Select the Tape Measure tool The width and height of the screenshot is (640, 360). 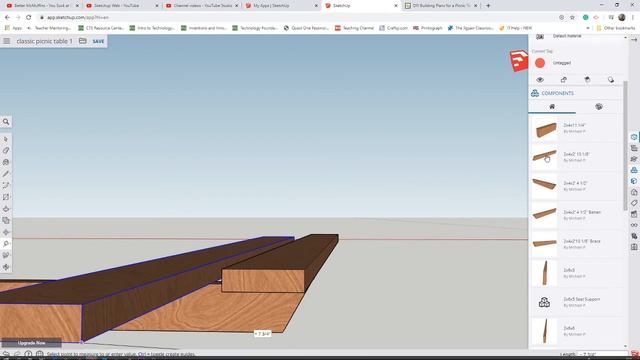(6, 244)
